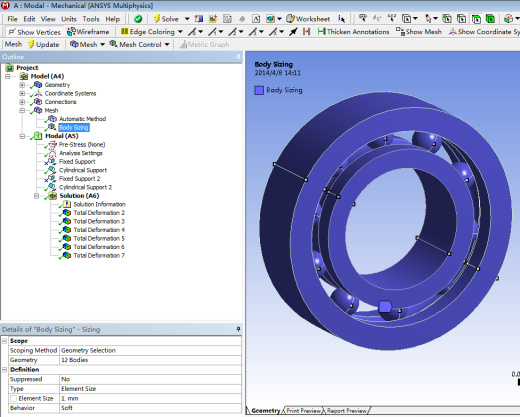The image size is (520, 417).
Task: Click the Body Sizing legend color swatch
Action: [259, 90]
